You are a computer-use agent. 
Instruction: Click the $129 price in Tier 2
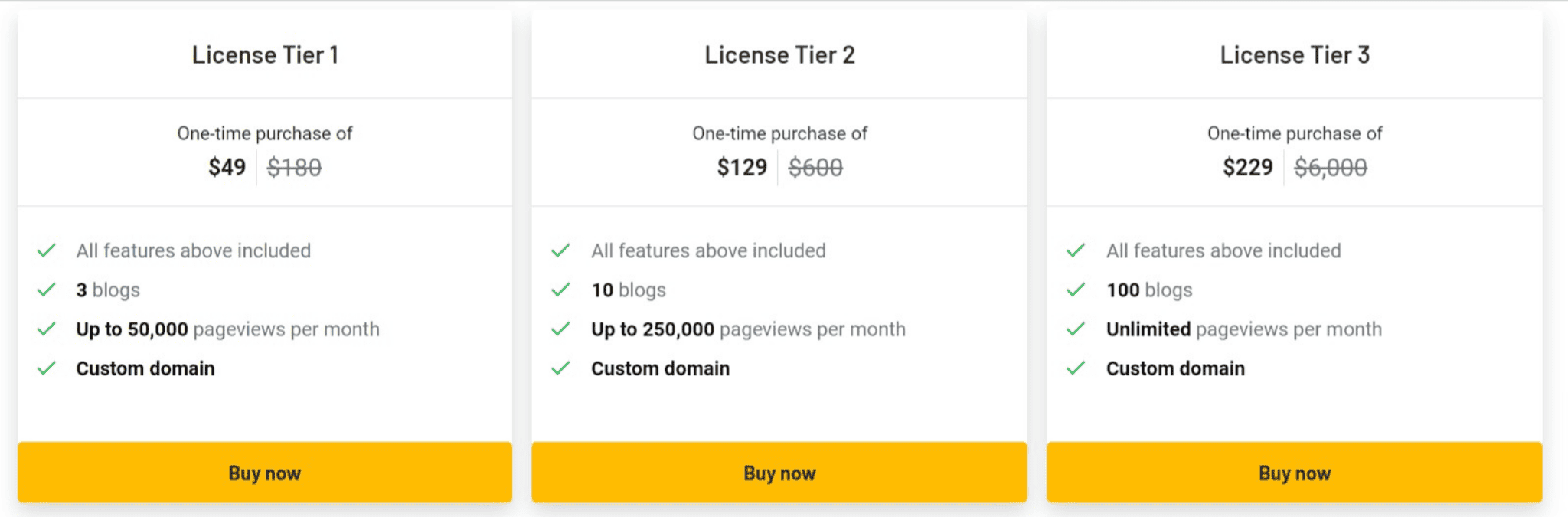(742, 167)
